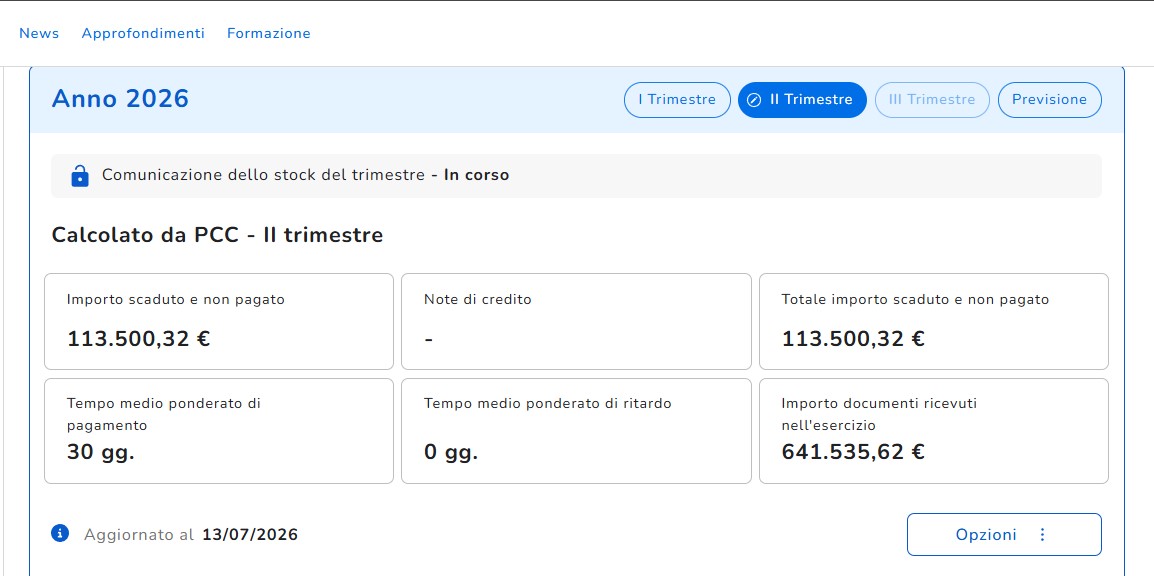Open the Formazione link

[269, 33]
